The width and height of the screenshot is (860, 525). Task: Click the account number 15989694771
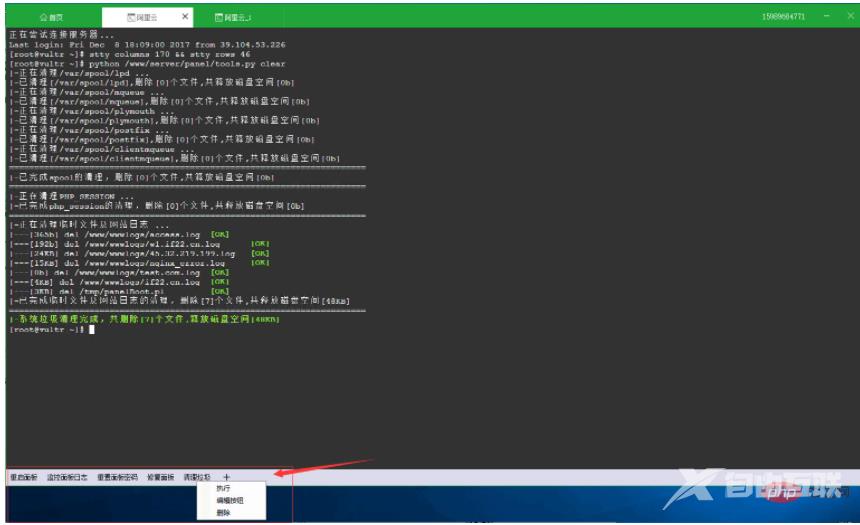point(783,18)
